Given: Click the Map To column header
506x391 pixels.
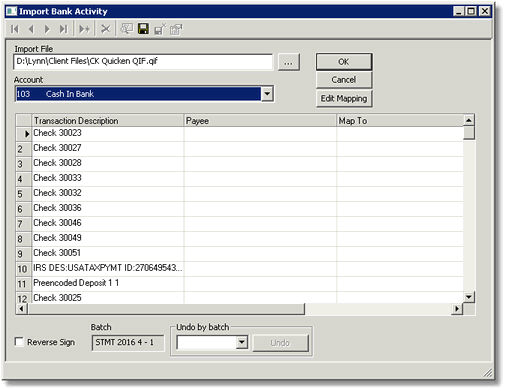Looking at the screenshot, I should coord(400,121).
